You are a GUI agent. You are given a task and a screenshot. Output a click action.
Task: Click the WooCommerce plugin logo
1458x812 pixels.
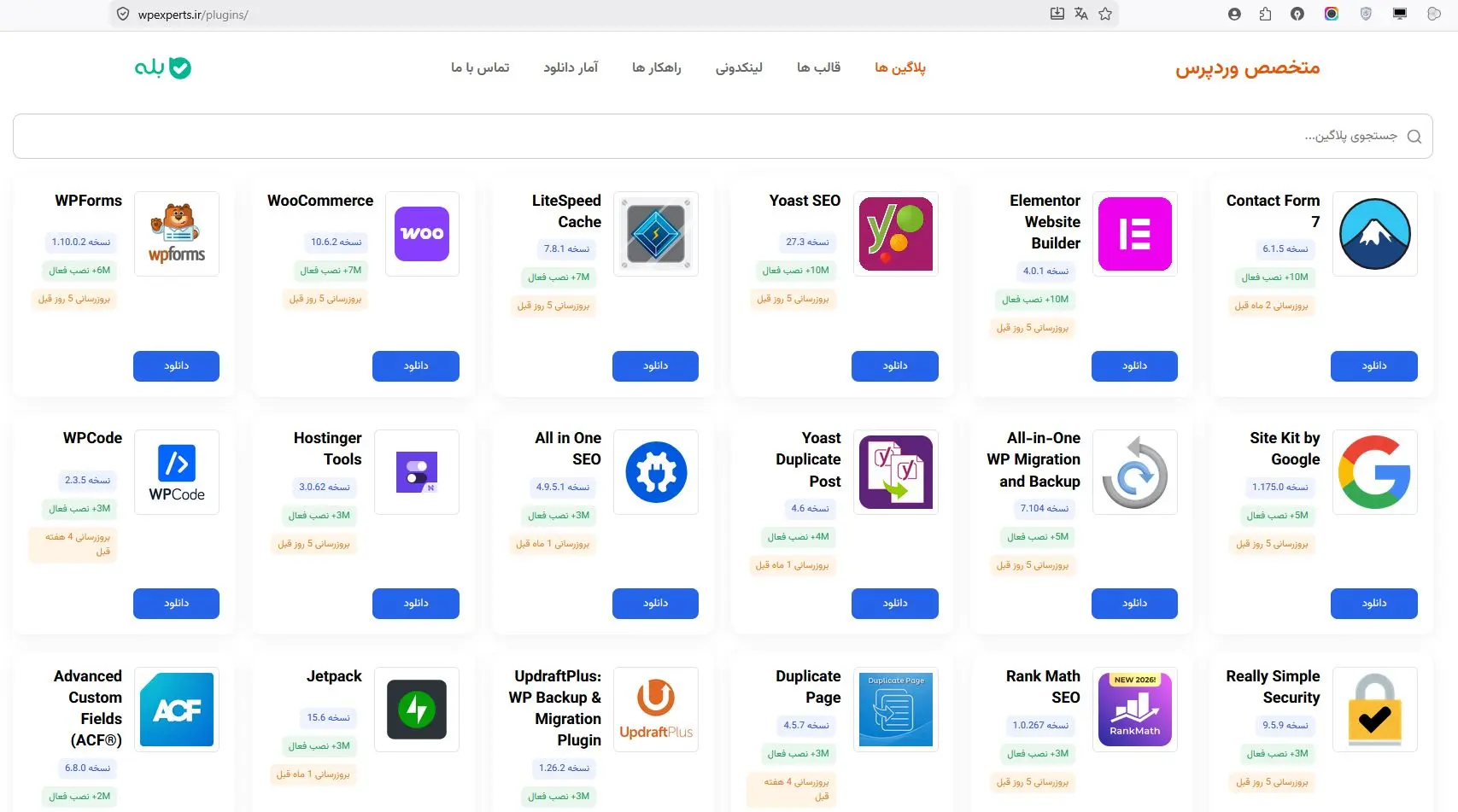pos(422,234)
